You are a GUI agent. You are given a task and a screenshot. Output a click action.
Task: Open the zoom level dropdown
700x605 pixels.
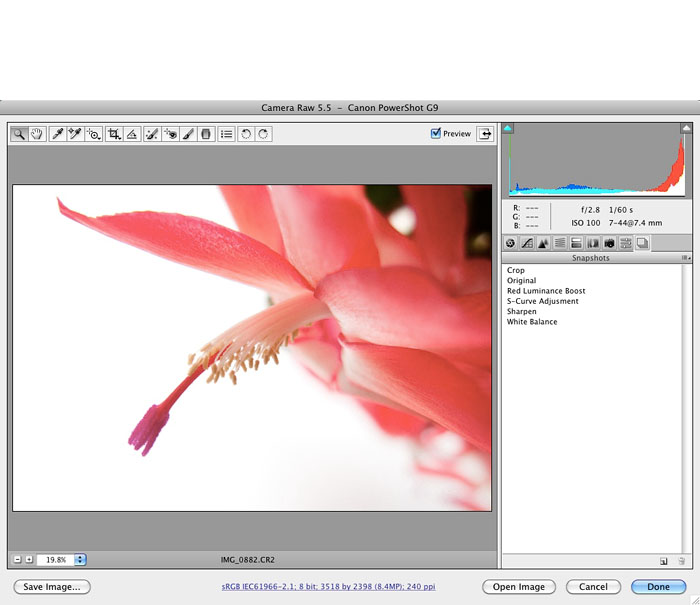(80, 559)
